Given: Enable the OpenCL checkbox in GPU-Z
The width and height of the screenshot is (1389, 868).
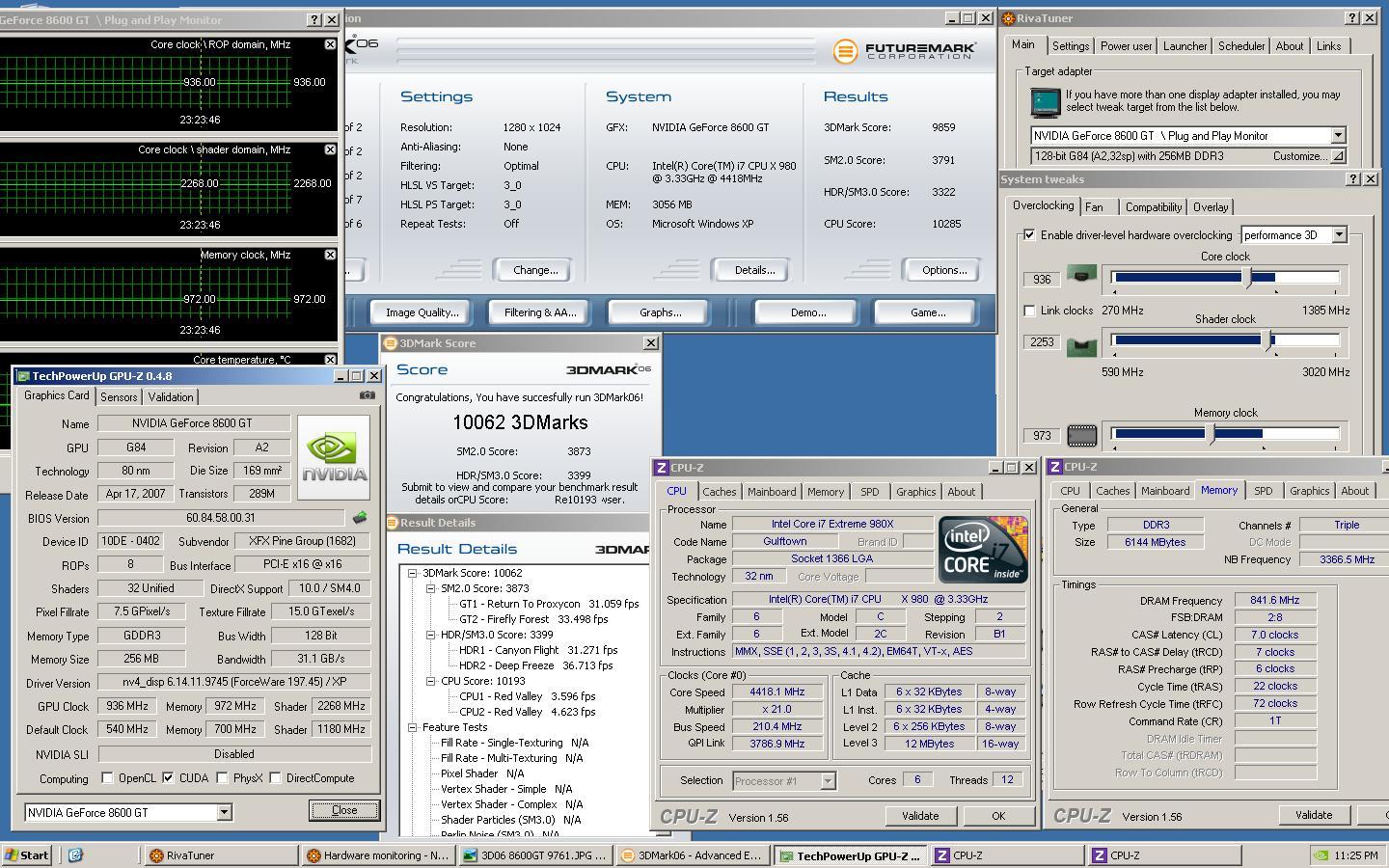Looking at the screenshot, I should [107, 777].
